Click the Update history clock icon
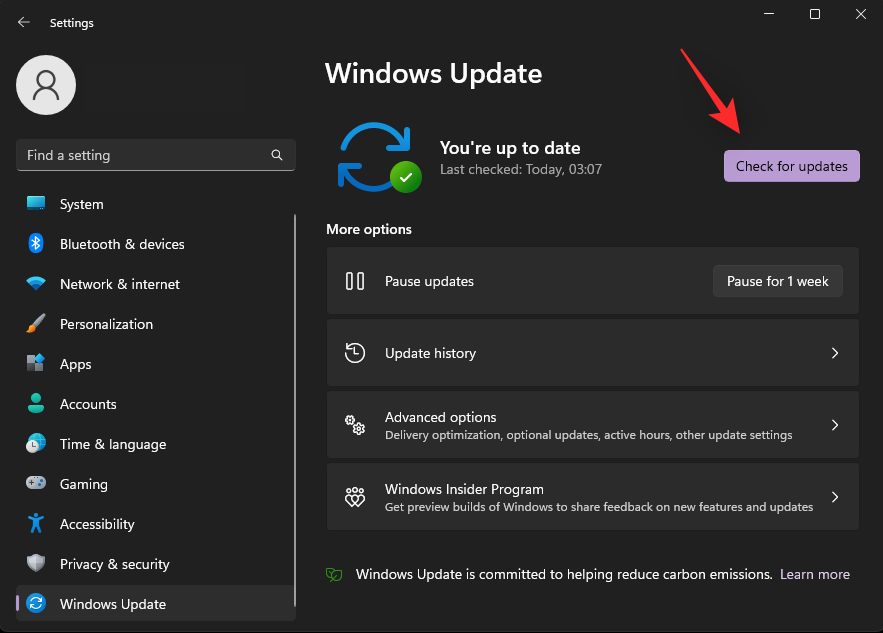 [355, 353]
